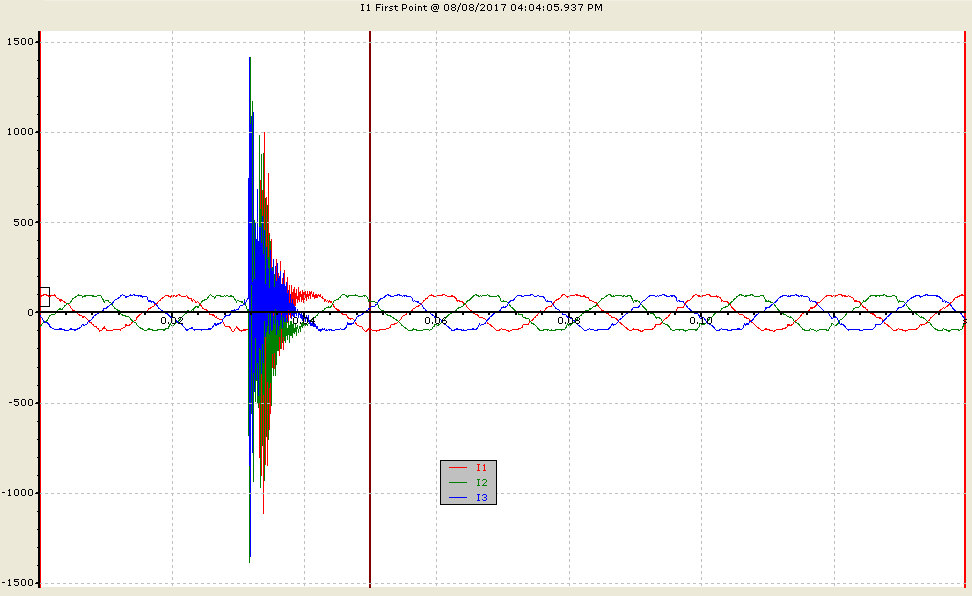Click the -500 label on the vertical axis
972x596 pixels.
21,403
